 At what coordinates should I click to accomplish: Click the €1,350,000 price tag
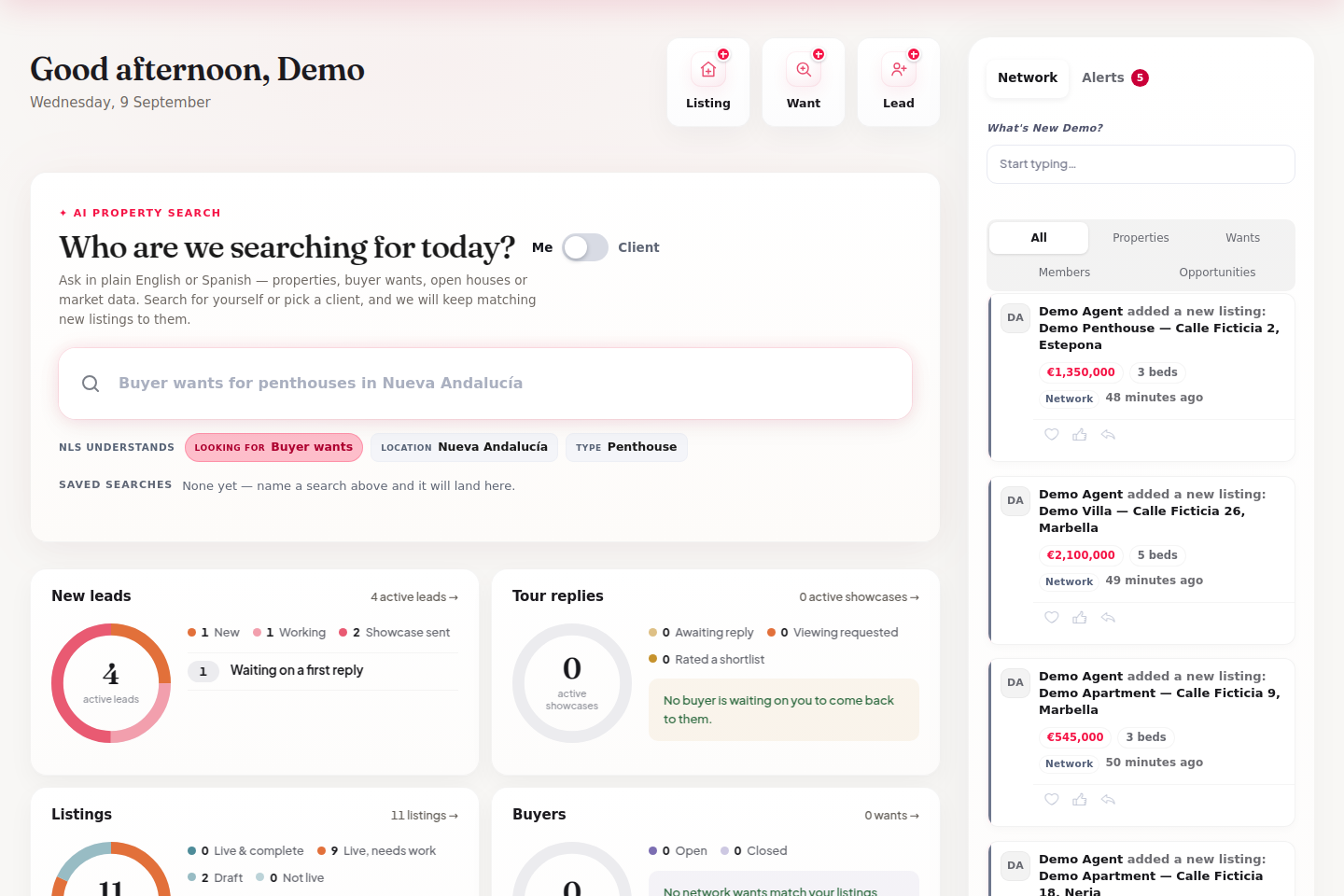coord(1081,372)
